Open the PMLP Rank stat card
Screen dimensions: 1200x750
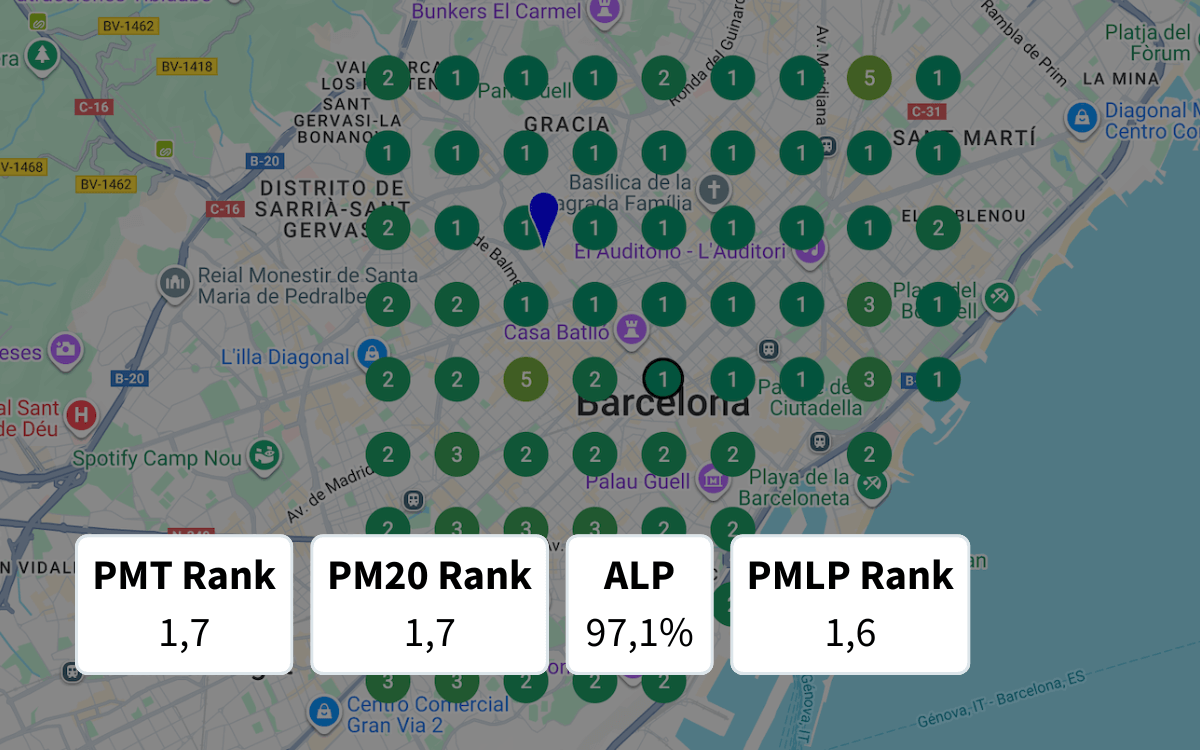pyautogui.click(x=850, y=604)
